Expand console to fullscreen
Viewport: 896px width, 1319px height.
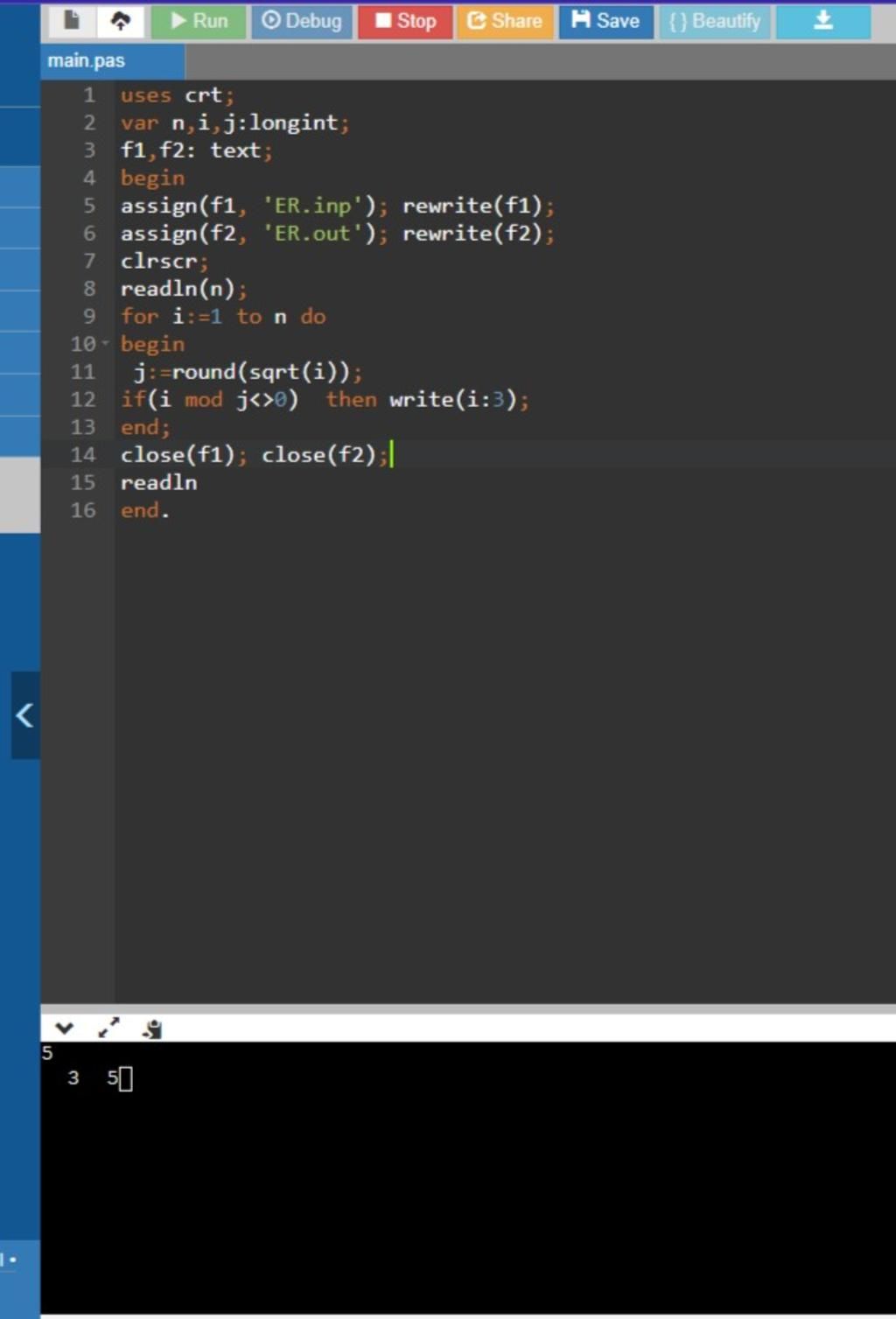pos(108,1028)
